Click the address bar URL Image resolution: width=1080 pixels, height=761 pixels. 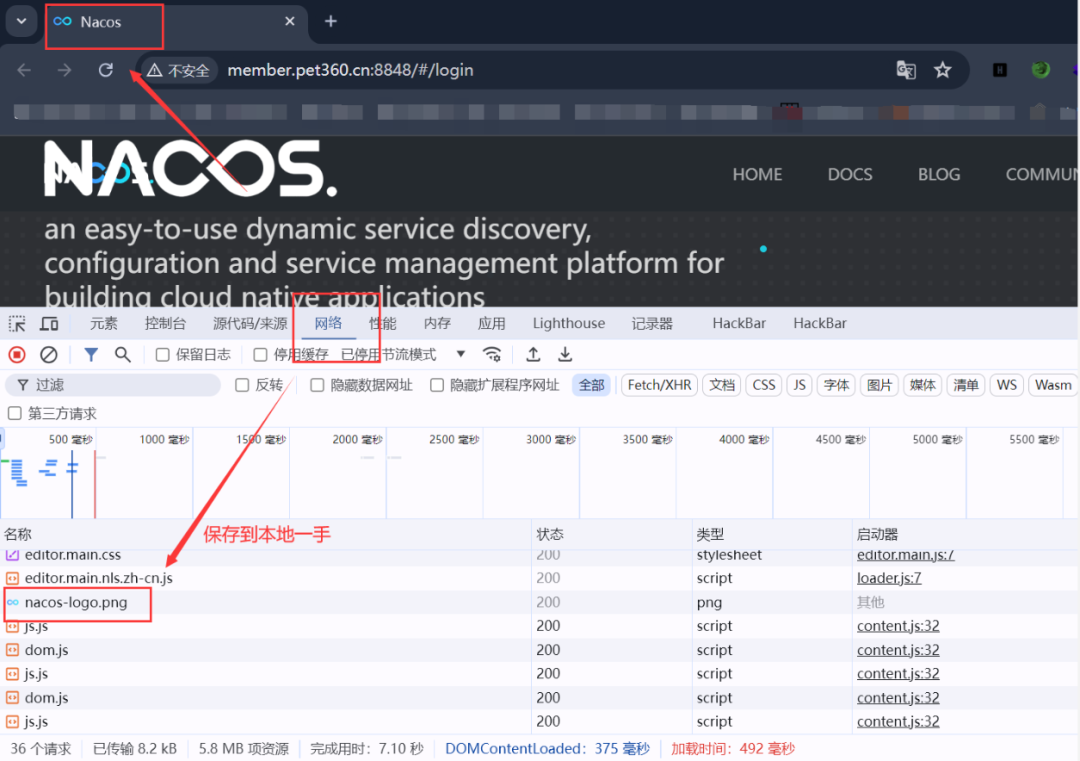click(x=350, y=70)
